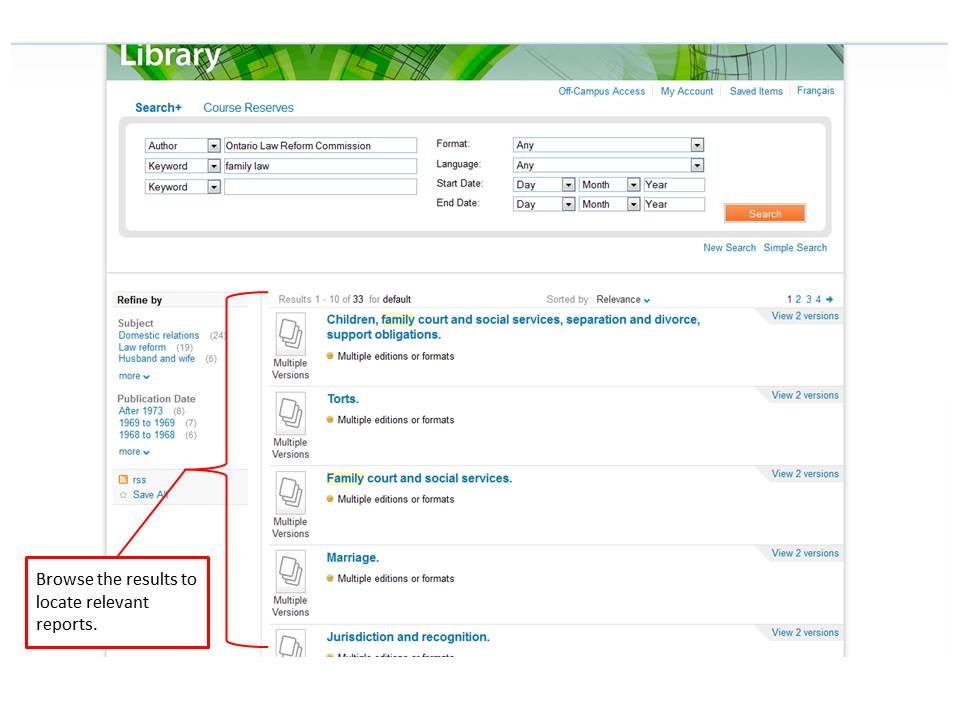Switch to Simple Search
Screen dimensions: 960x720
[795, 248]
